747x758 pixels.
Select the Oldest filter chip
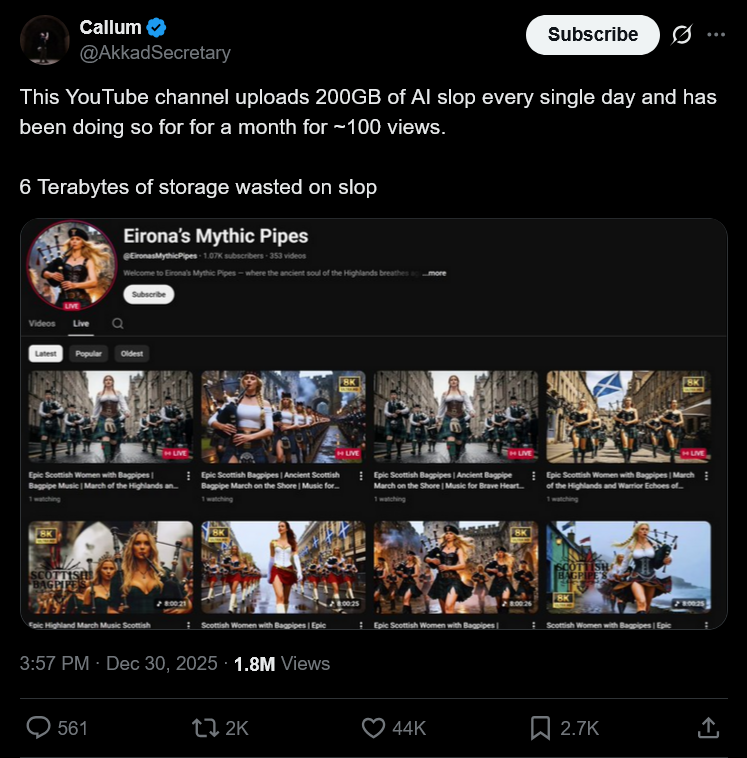(x=132, y=353)
